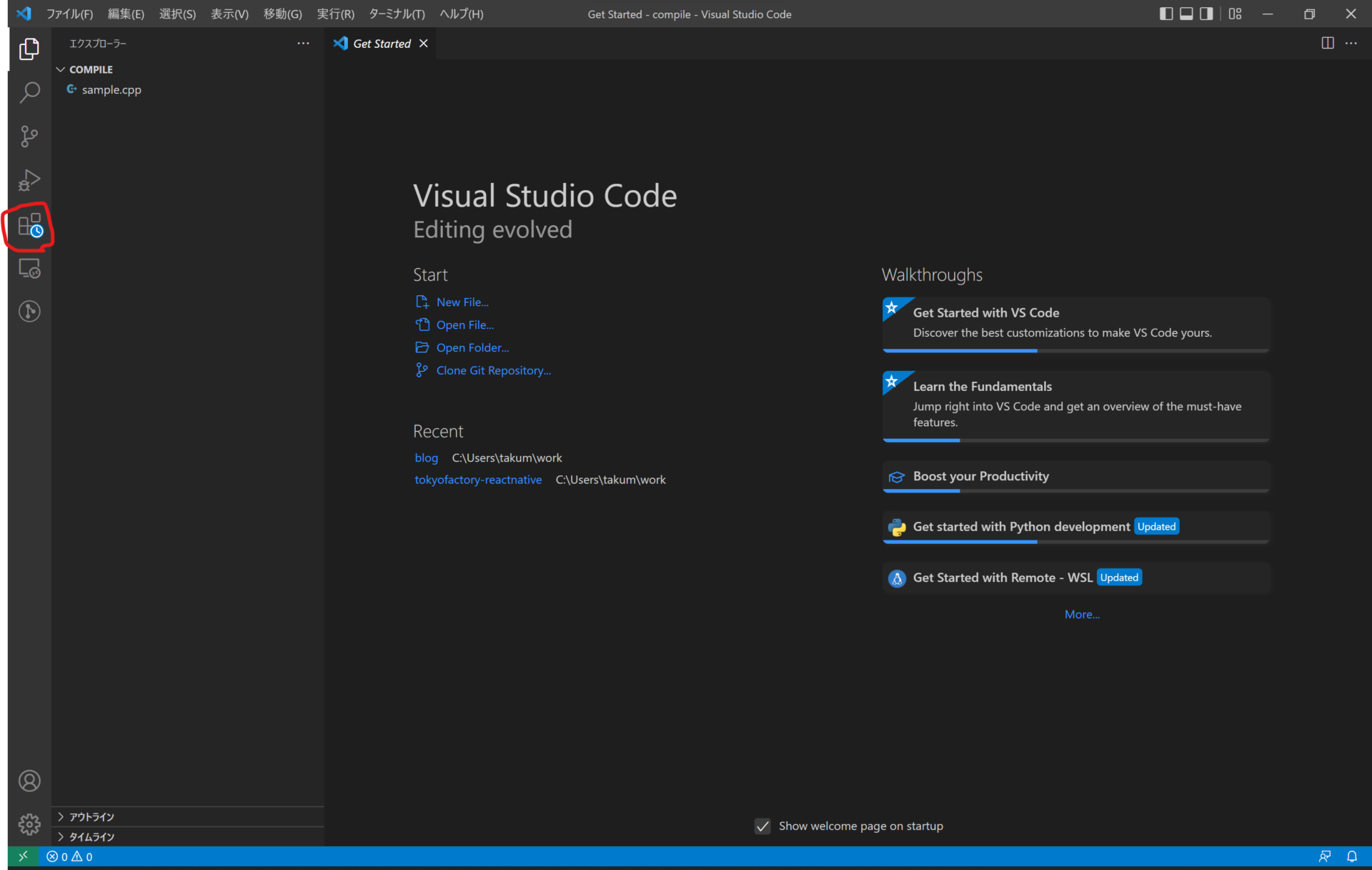
Task: Click the Clone Git Repository link
Action: (493, 370)
